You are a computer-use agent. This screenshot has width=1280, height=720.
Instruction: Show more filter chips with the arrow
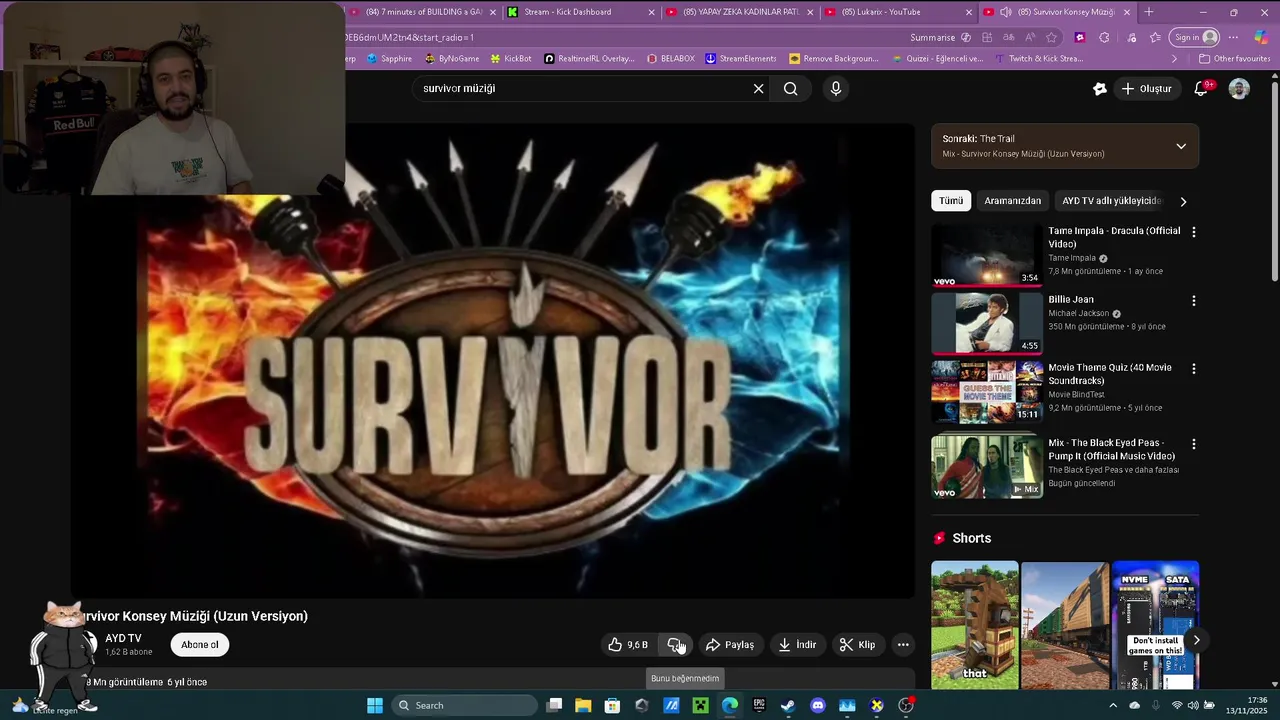click(1183, 201)
